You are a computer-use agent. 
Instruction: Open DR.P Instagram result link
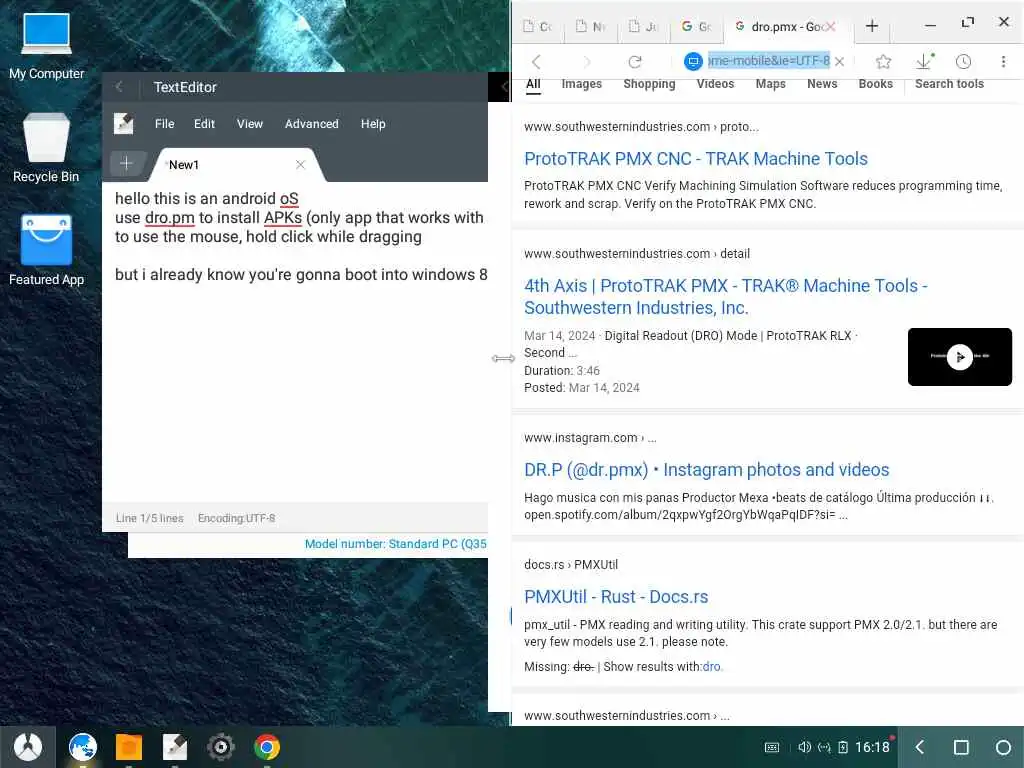click(707, 470)
